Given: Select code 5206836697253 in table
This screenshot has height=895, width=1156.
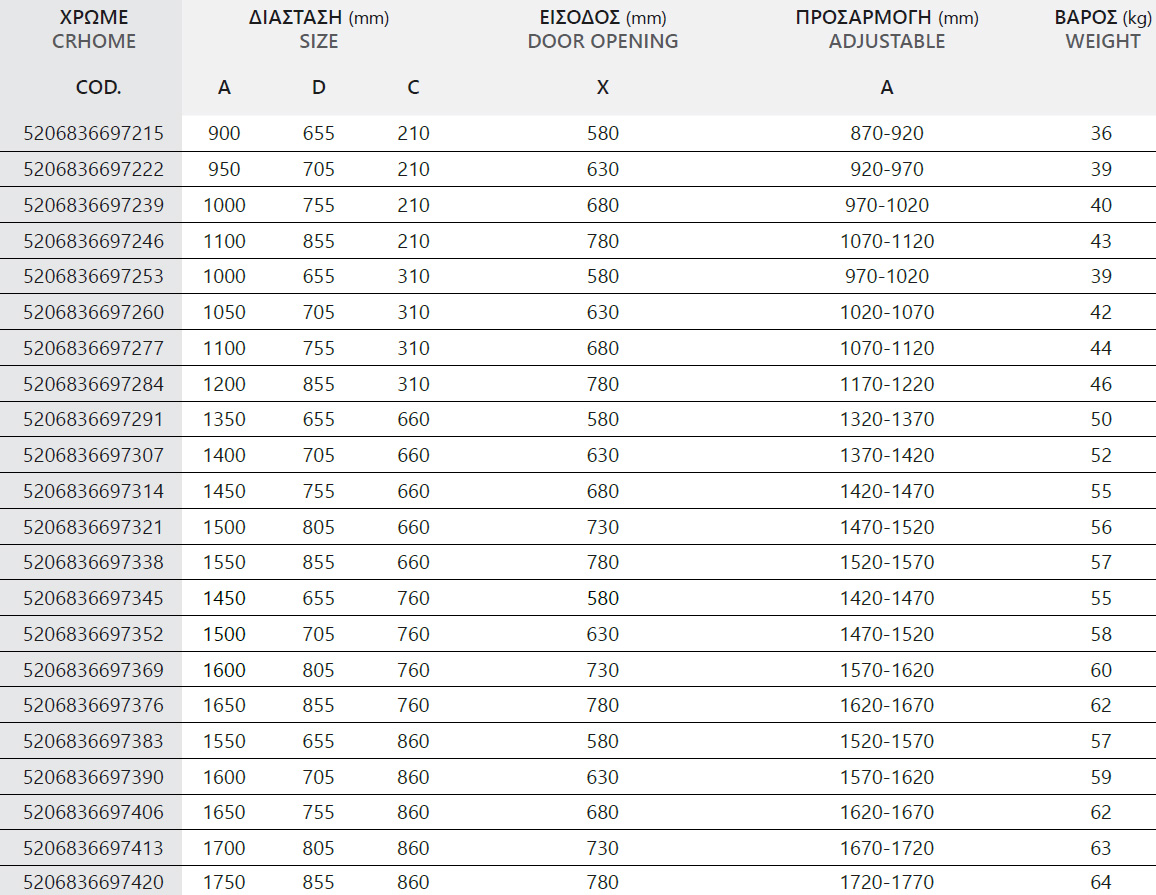Looking at the screenshot, I should click(x=94, y=276).
